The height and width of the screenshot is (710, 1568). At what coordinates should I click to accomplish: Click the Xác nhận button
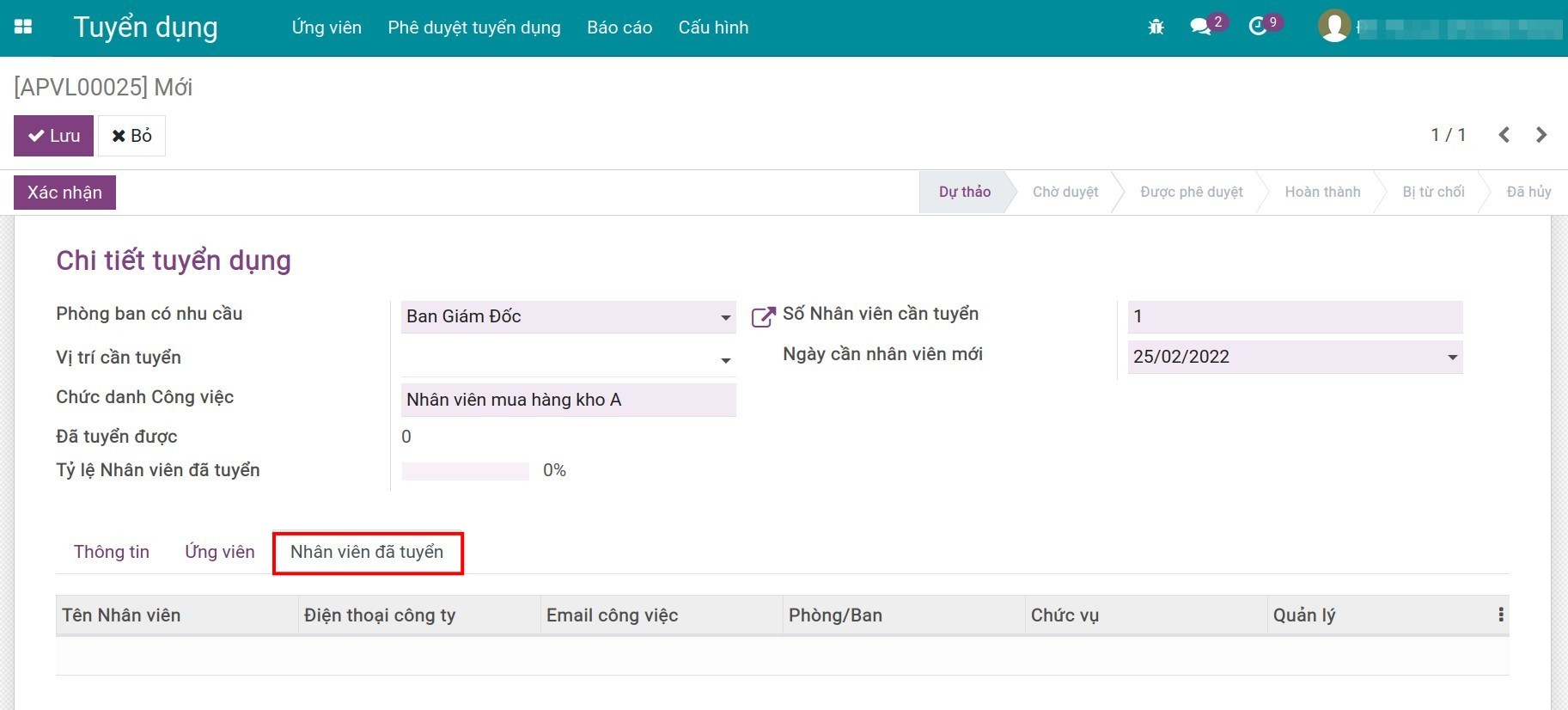click(64, 193)
